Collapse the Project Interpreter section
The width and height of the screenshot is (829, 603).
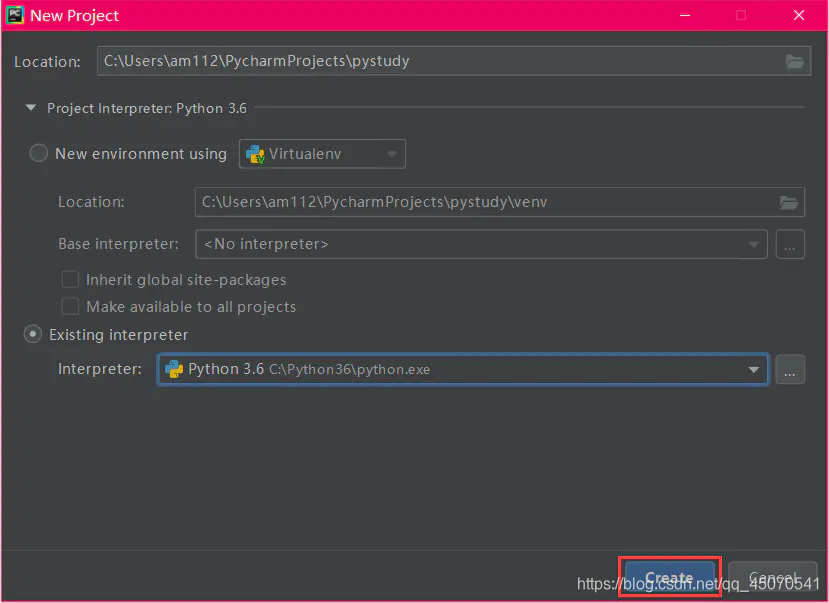coord(31,108)
